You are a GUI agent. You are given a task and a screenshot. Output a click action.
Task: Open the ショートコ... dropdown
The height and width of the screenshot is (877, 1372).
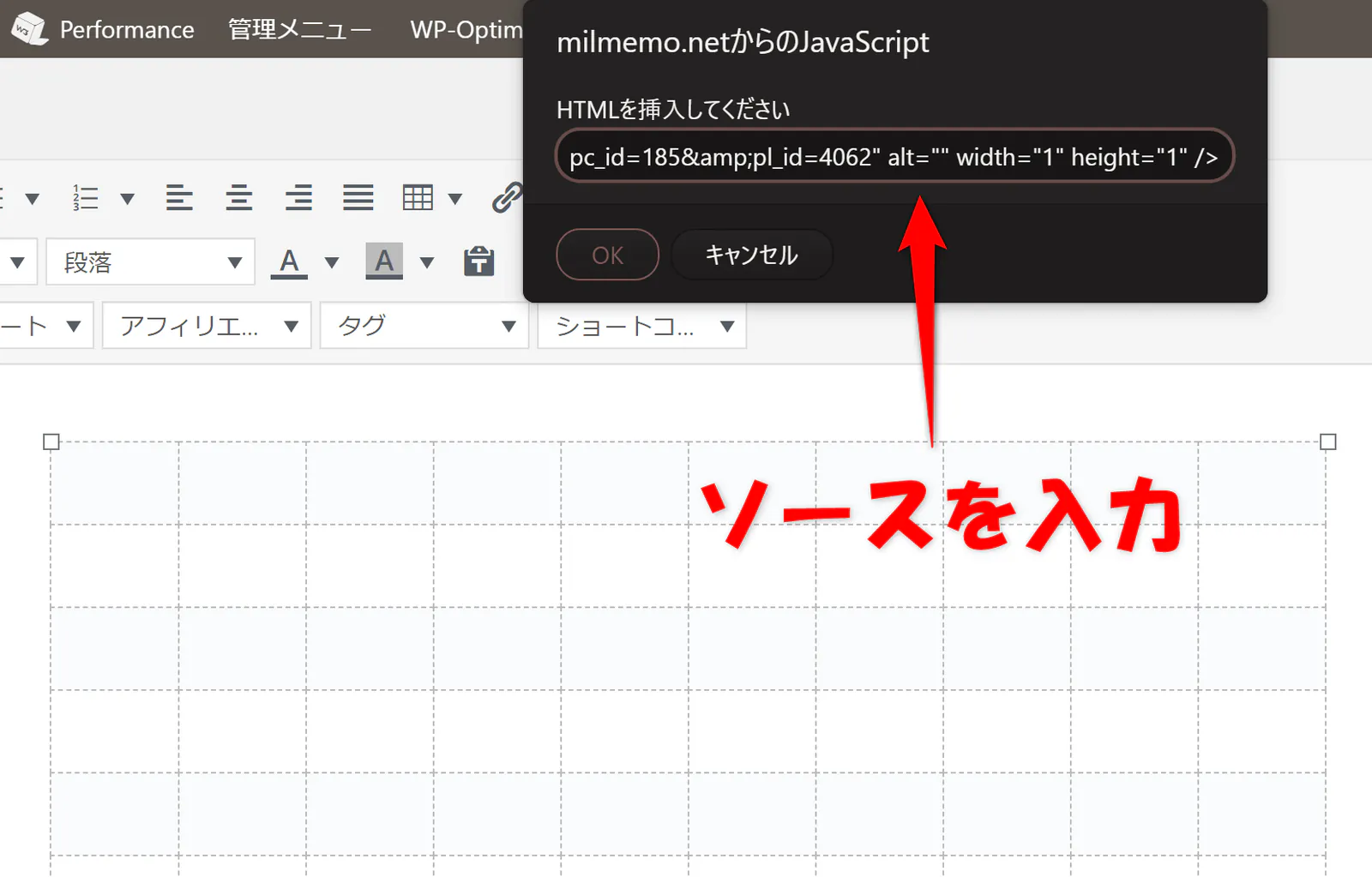pos(642,326)
